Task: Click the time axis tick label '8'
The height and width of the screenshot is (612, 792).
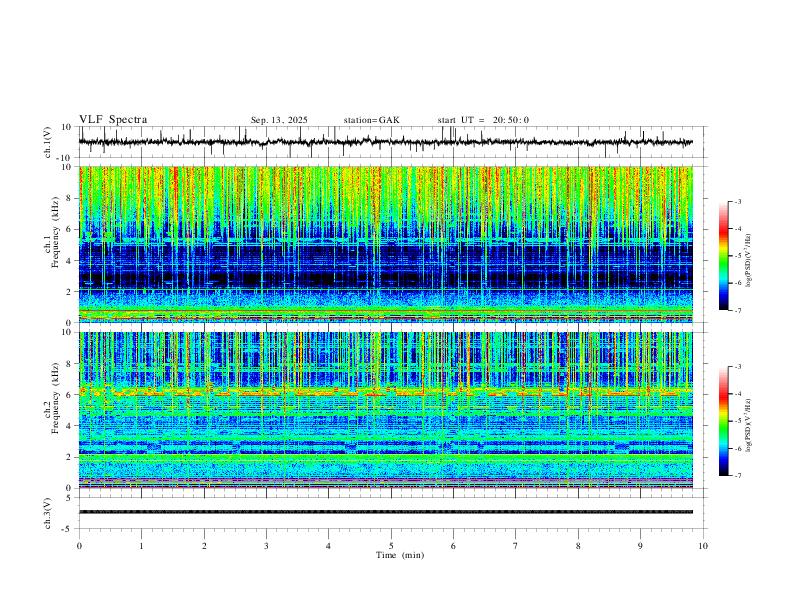Action: pos(578,546)
